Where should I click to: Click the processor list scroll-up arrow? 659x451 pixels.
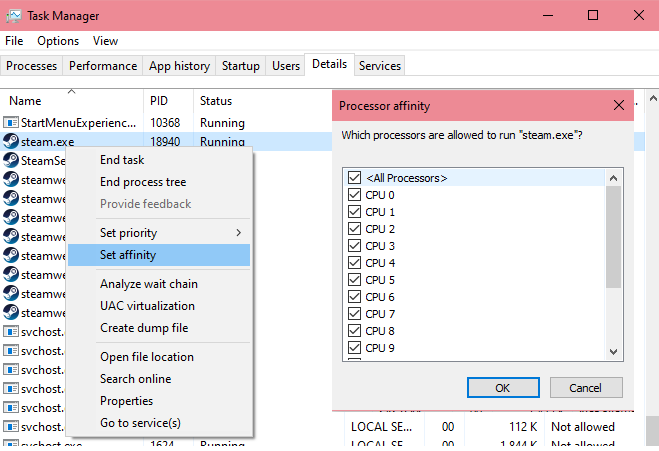click(613, 178)
